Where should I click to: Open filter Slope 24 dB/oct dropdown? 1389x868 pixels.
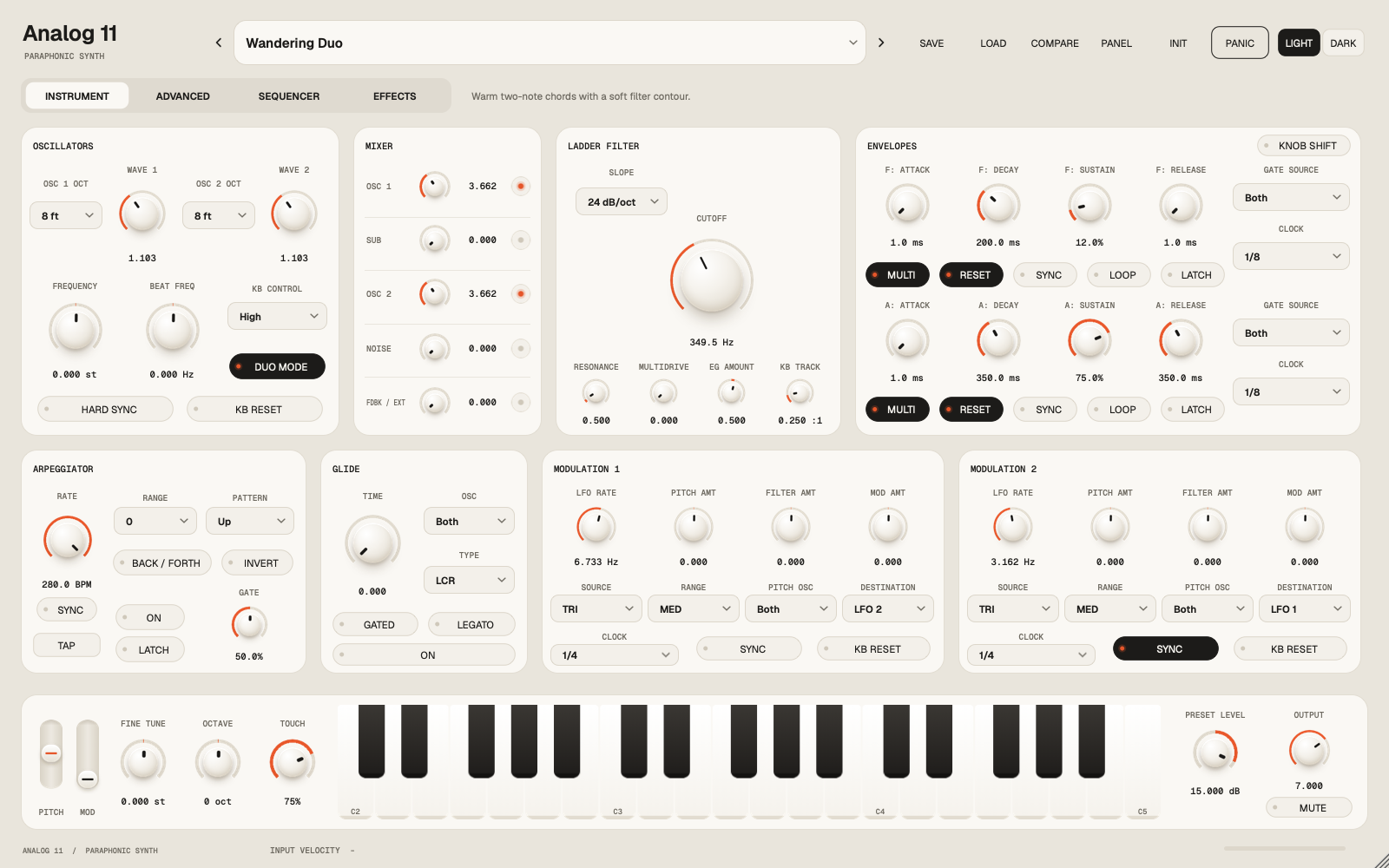pos(622,201)
